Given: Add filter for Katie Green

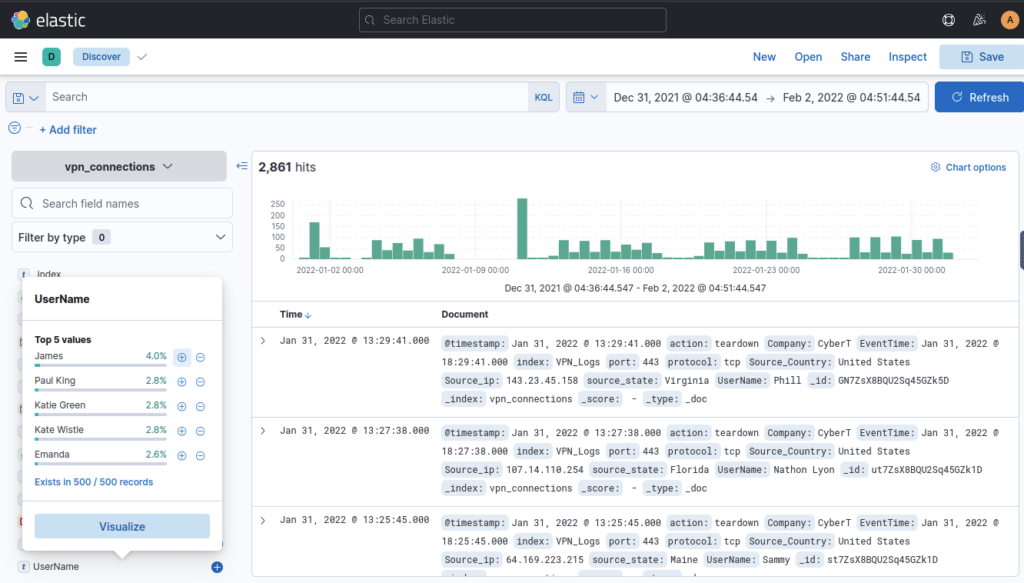Looking at the screenshot, I should [x=182, y=406].
